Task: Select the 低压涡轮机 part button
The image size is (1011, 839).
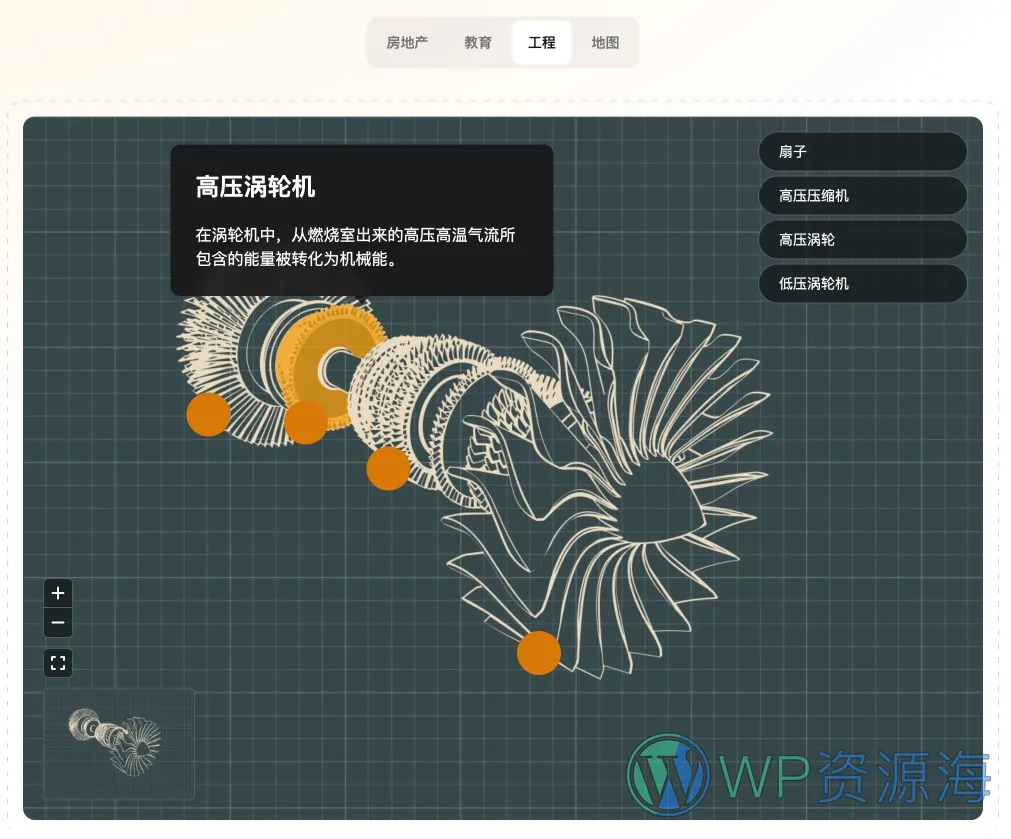Action: point(862,284)
